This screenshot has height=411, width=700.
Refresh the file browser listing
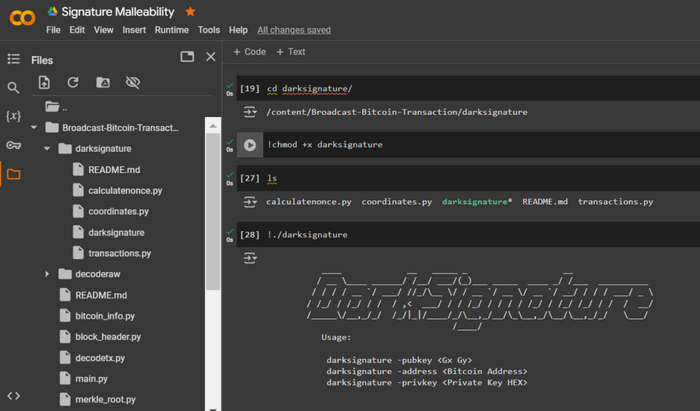(x=73, y=83)
